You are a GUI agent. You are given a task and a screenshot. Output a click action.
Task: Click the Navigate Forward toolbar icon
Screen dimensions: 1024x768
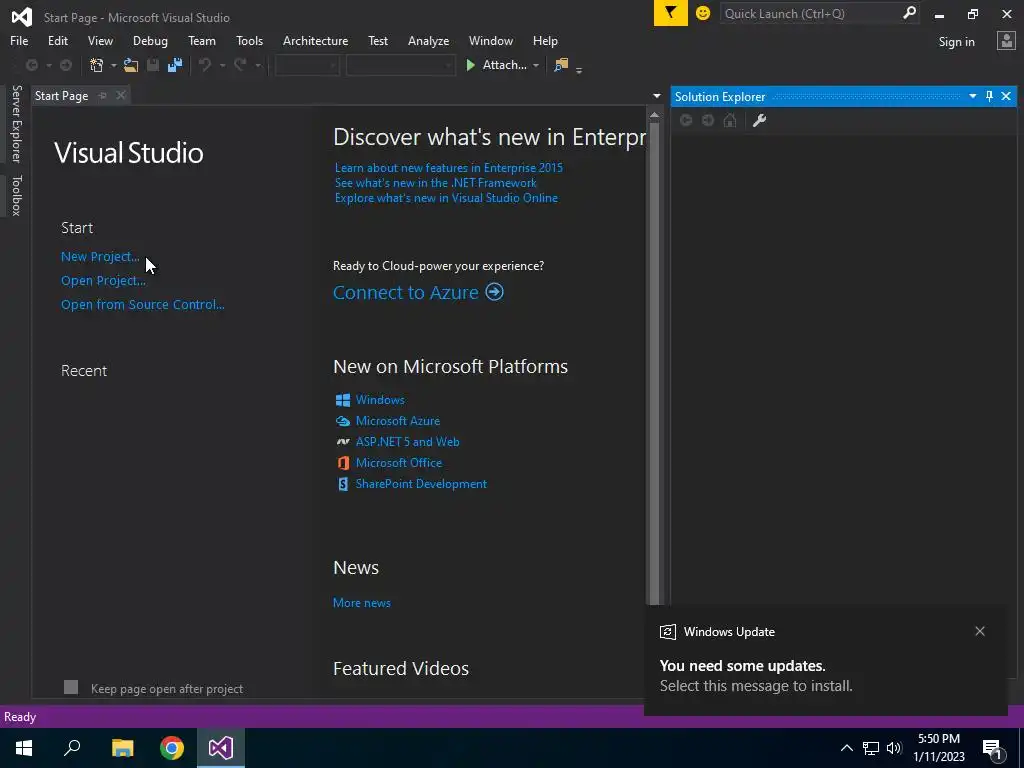(66, 65)
